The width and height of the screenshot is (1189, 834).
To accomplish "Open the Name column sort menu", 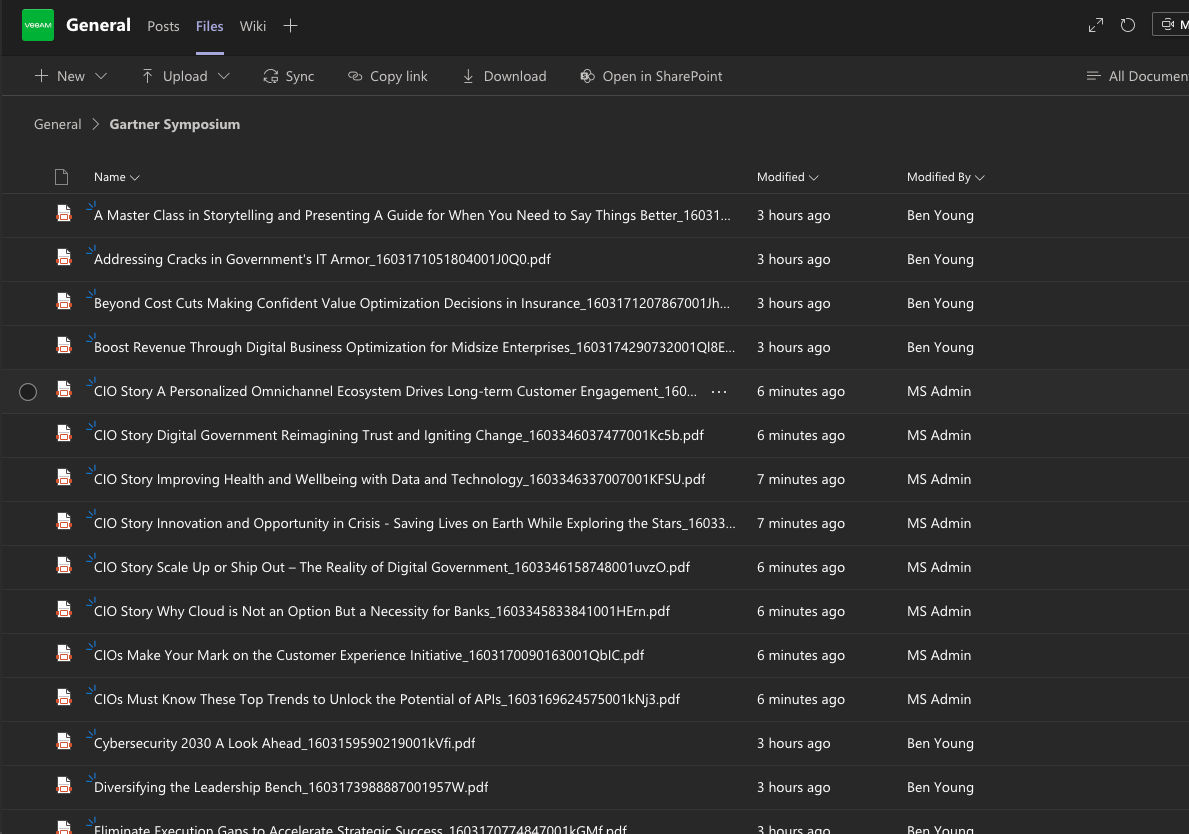I will coord(117,177).
